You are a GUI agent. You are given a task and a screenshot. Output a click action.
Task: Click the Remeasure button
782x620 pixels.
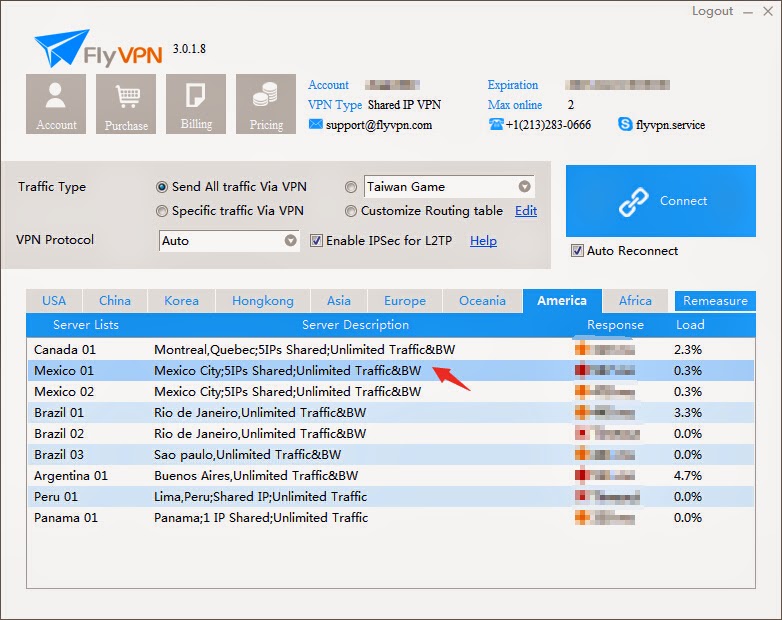coord(715,301)
